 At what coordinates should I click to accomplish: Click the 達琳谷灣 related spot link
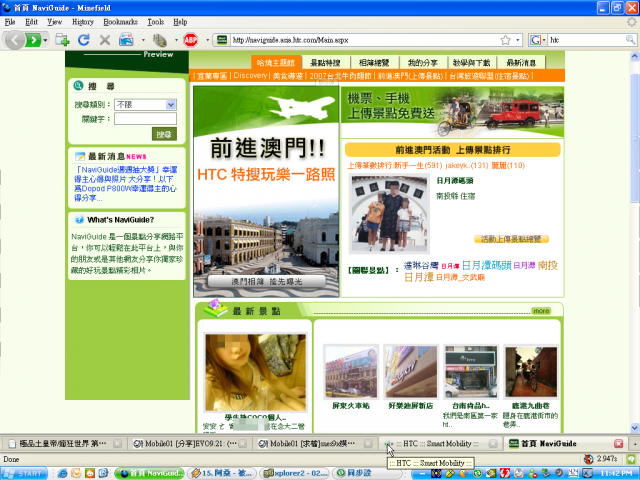421,266
